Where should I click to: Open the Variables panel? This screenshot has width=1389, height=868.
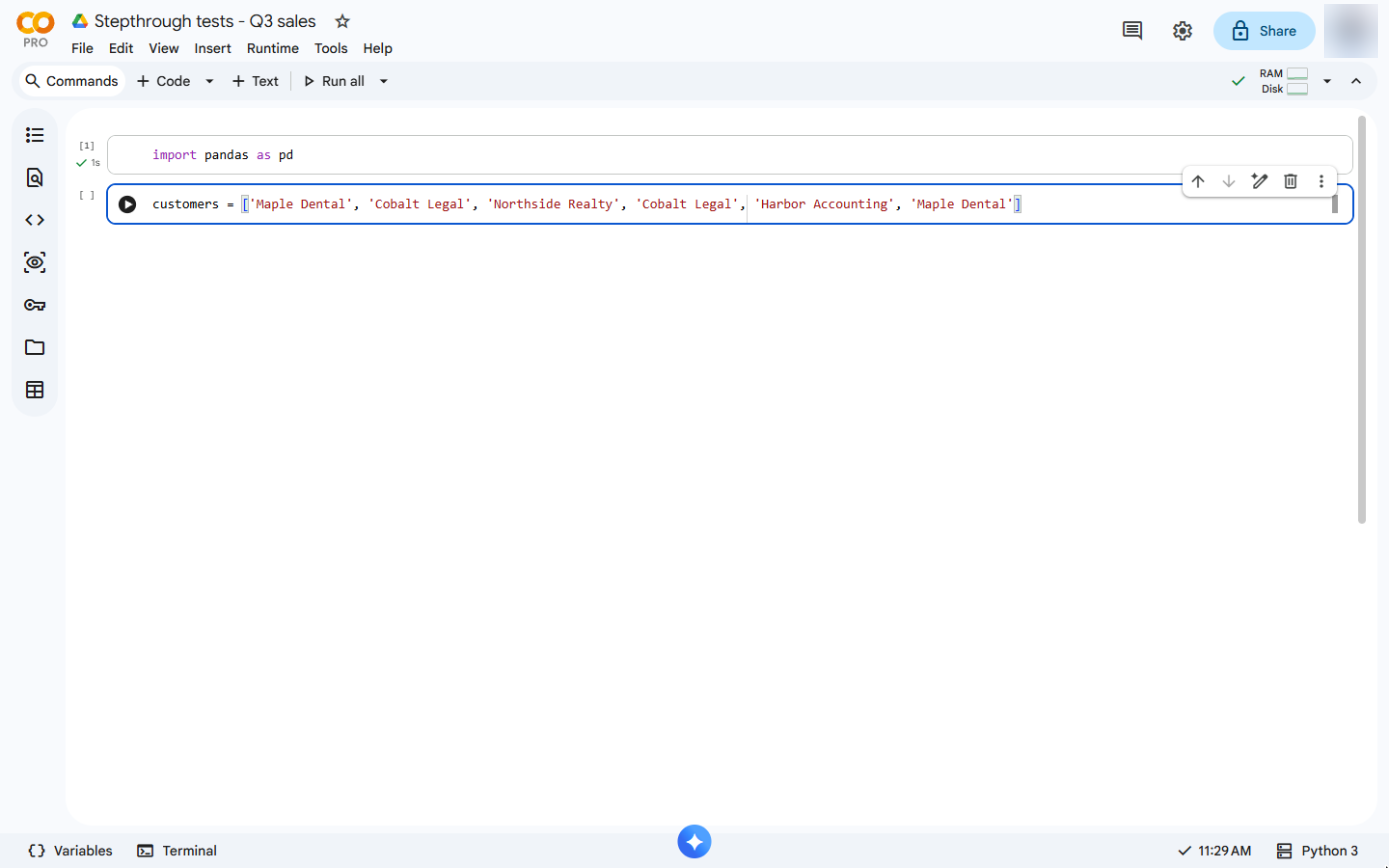coord(70,851)
